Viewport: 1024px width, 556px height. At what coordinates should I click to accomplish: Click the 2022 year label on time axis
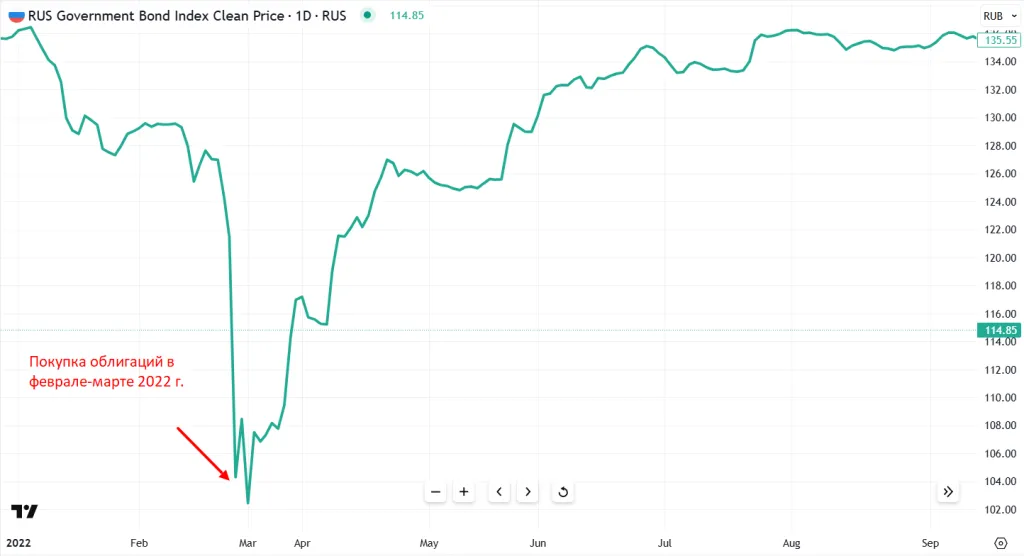[x=20, y=543]
